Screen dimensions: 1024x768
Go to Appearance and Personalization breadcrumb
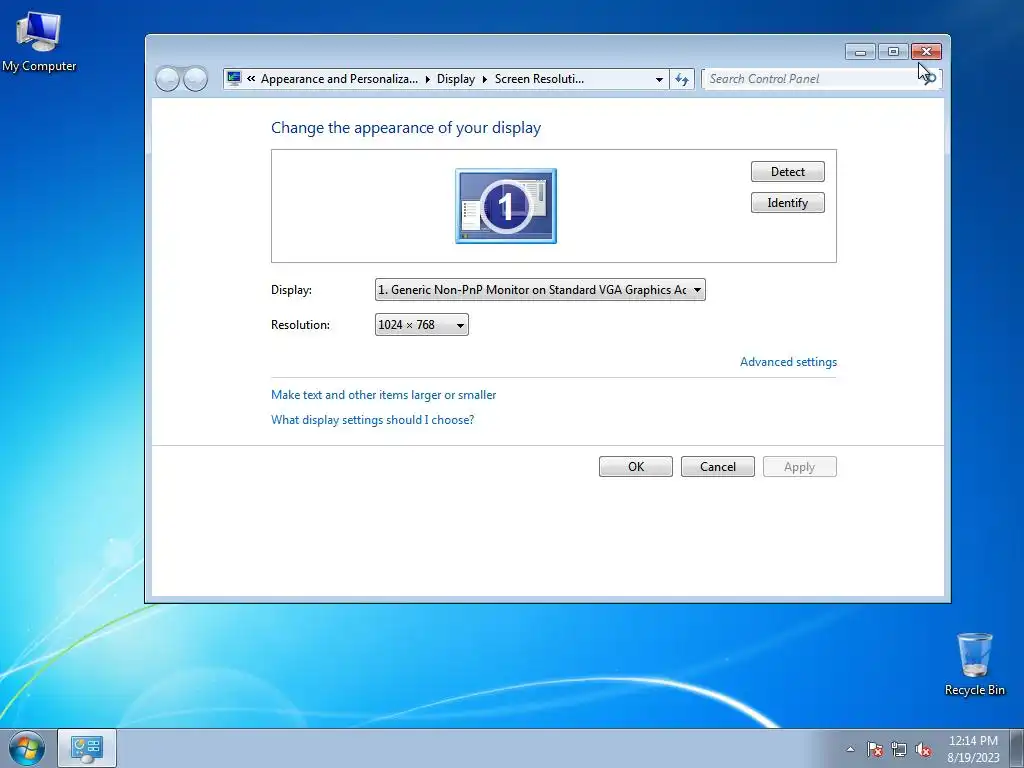[339, 79]
